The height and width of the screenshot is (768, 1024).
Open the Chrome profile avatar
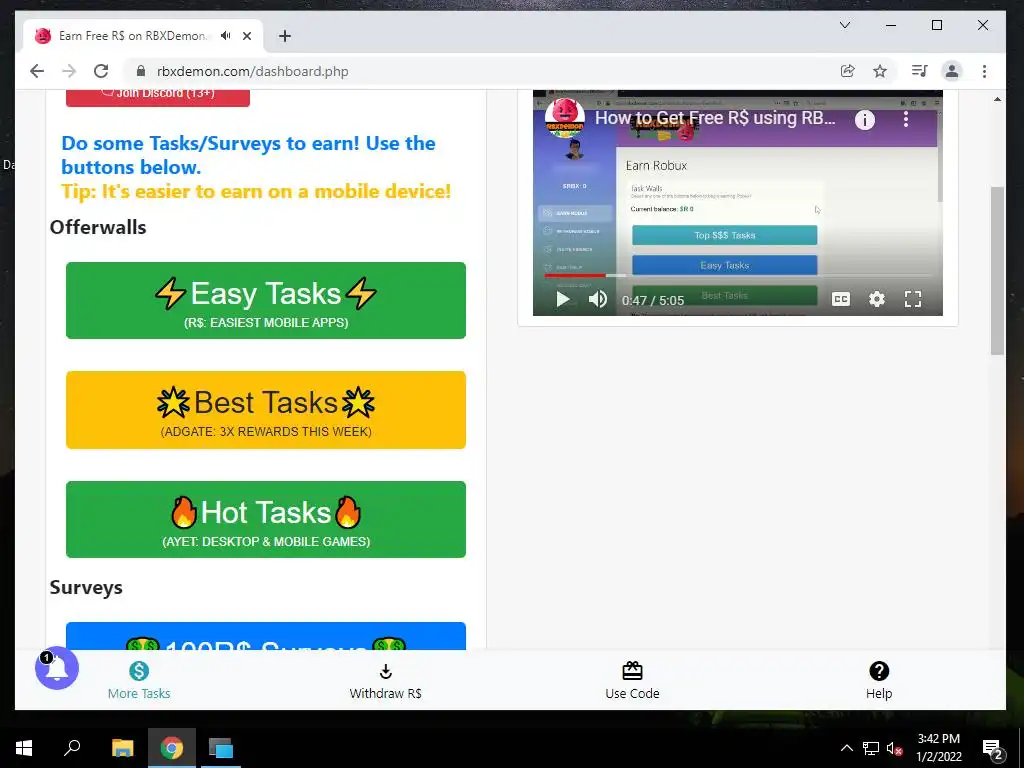(952, 71)
